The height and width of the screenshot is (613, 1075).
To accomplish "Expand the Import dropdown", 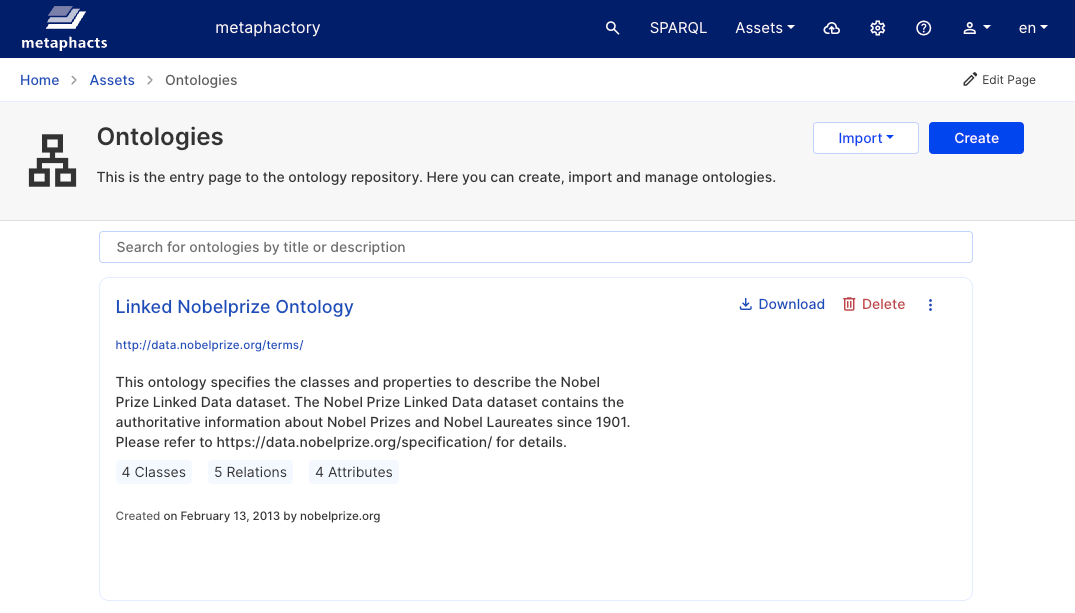I will [x=865, y=138].
